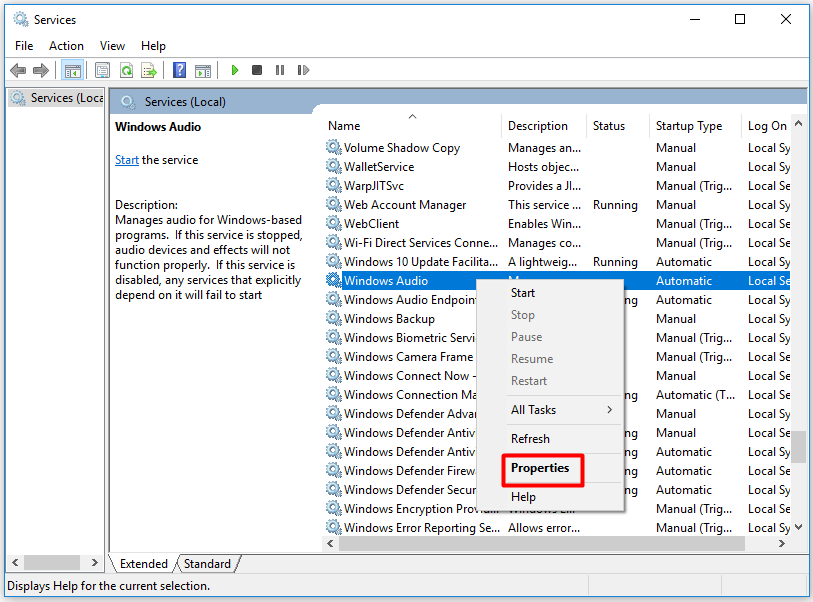Click the Start the service link
Screen dimensions: 813x602
click(x=127, y=160)
